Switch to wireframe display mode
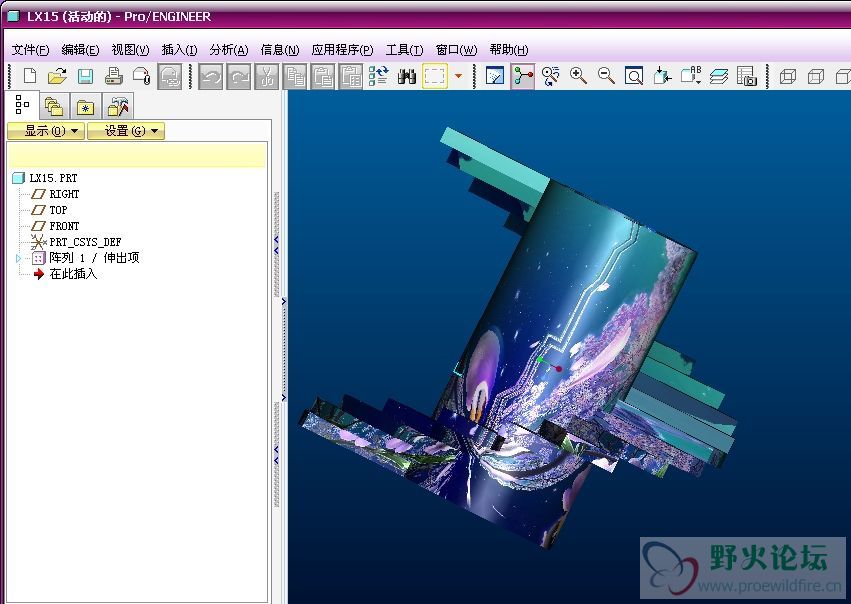The image size is (851, 604). (788, 76)
